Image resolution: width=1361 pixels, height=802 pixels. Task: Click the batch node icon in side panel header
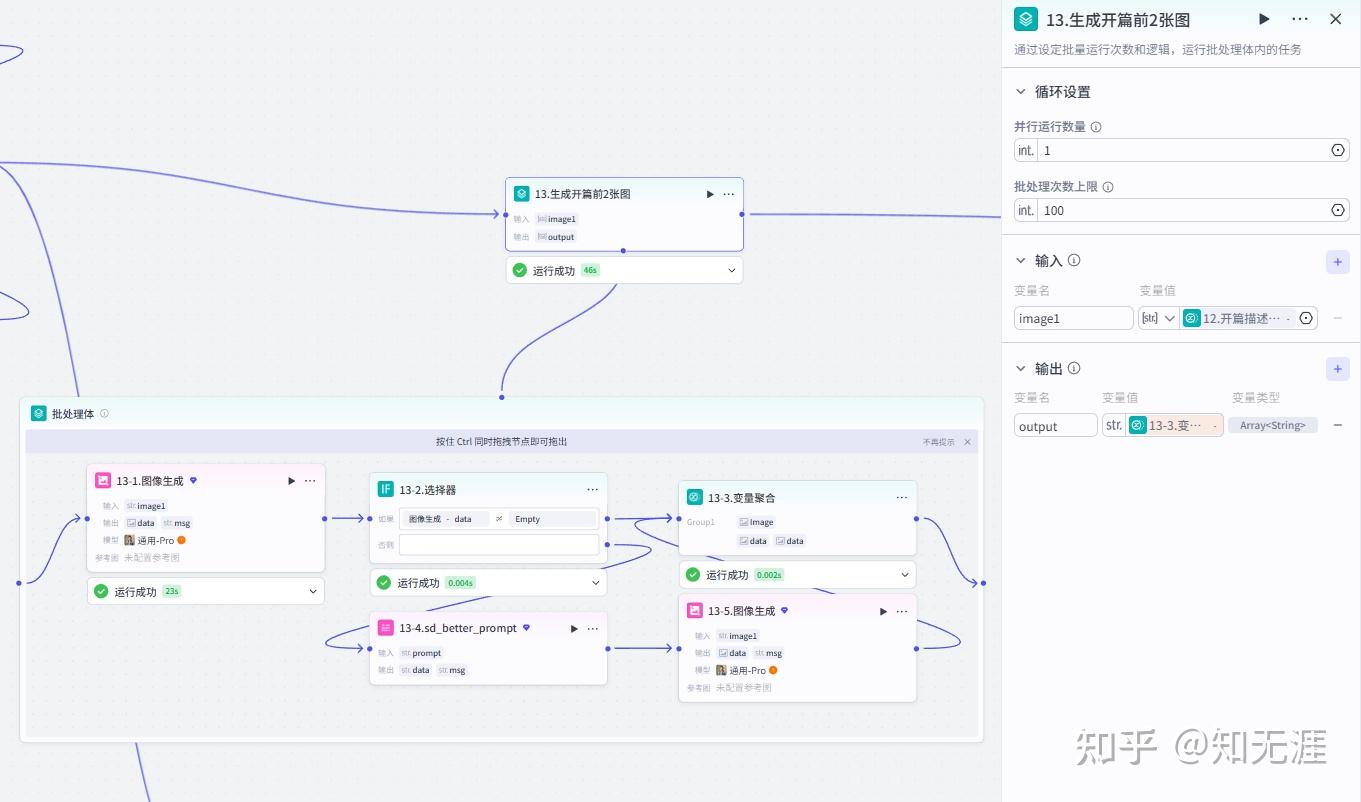1026,19
